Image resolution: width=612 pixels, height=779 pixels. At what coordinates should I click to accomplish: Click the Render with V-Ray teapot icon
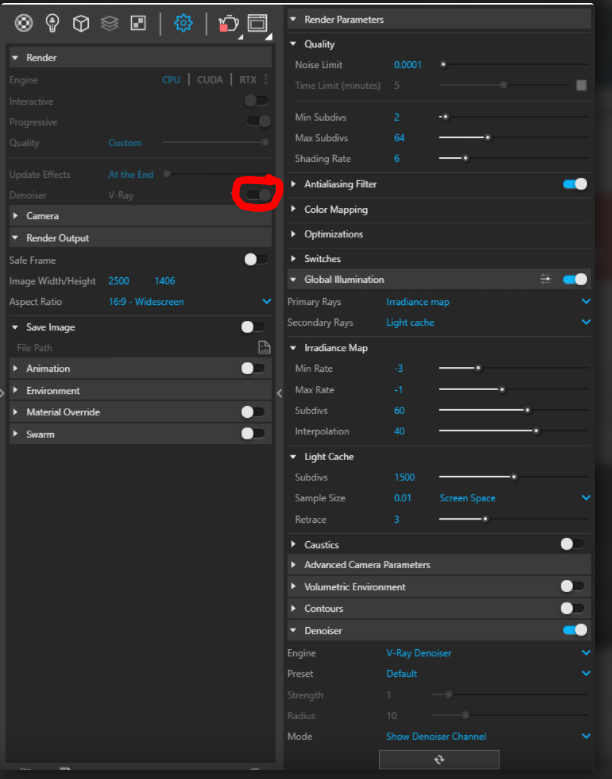[228, 22]
